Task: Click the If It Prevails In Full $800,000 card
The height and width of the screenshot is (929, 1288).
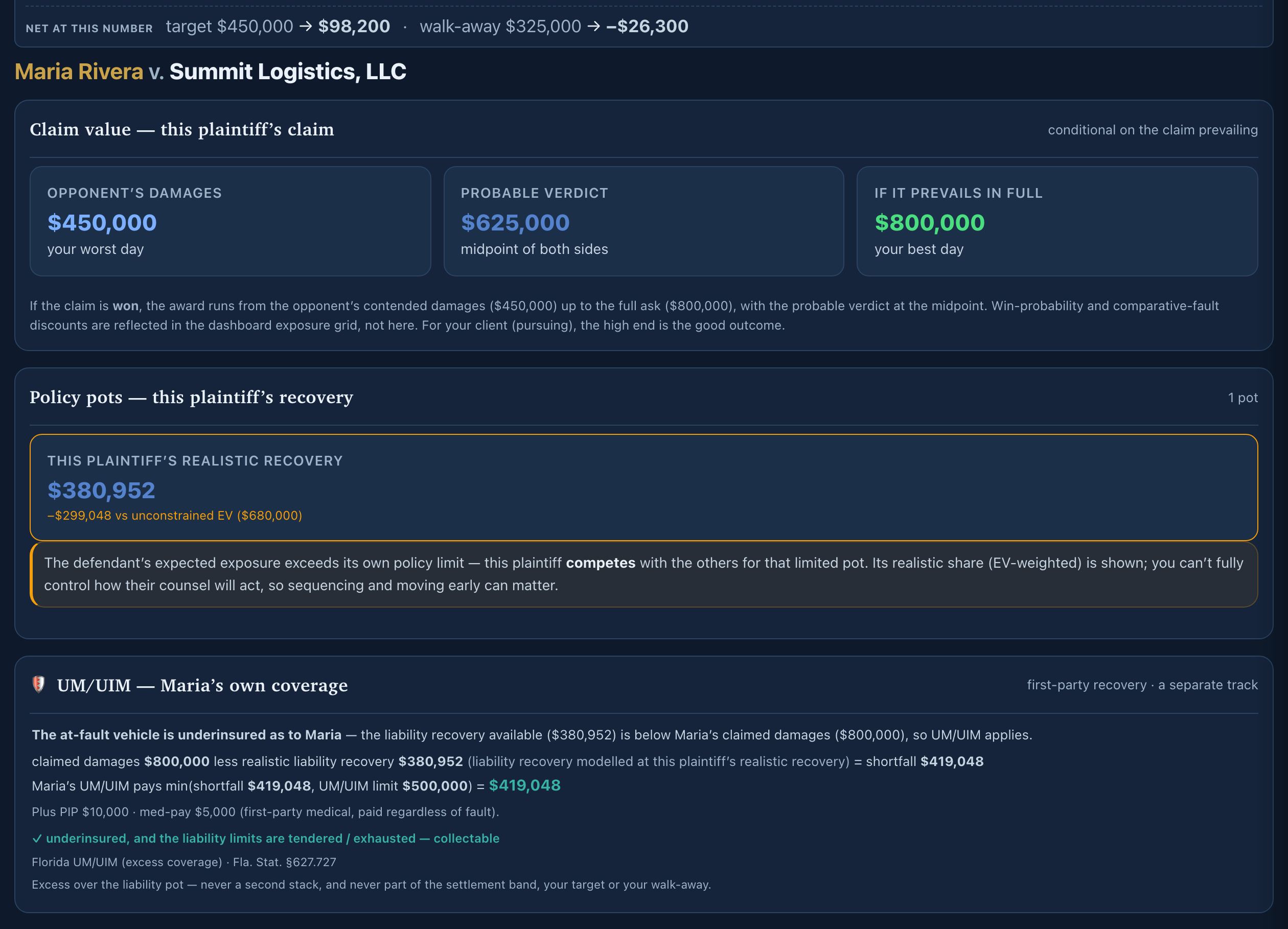Action: click(x=1057, y=221)
